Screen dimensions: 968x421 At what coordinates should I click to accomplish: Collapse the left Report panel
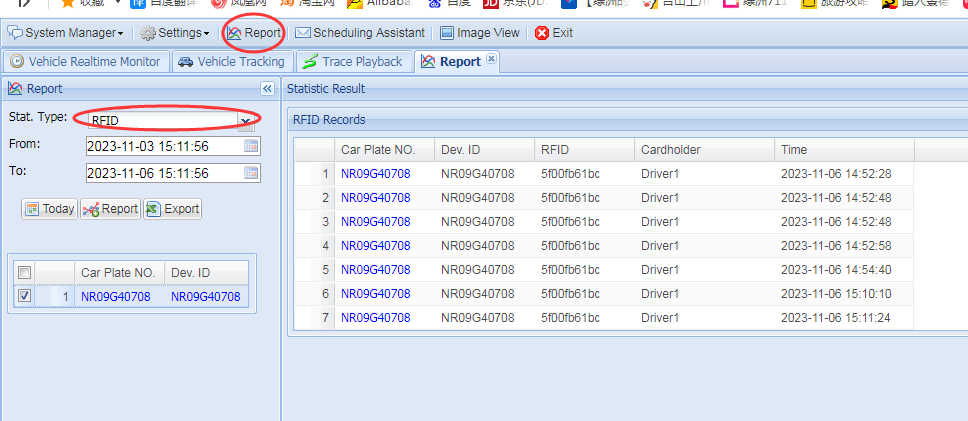pos(267,89)
